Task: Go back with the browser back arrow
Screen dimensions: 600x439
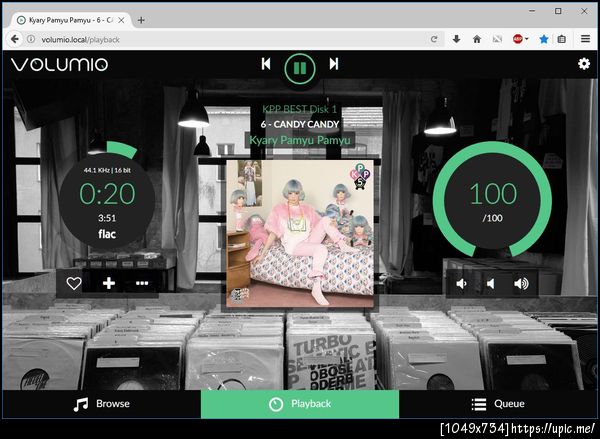Action: 14,39
